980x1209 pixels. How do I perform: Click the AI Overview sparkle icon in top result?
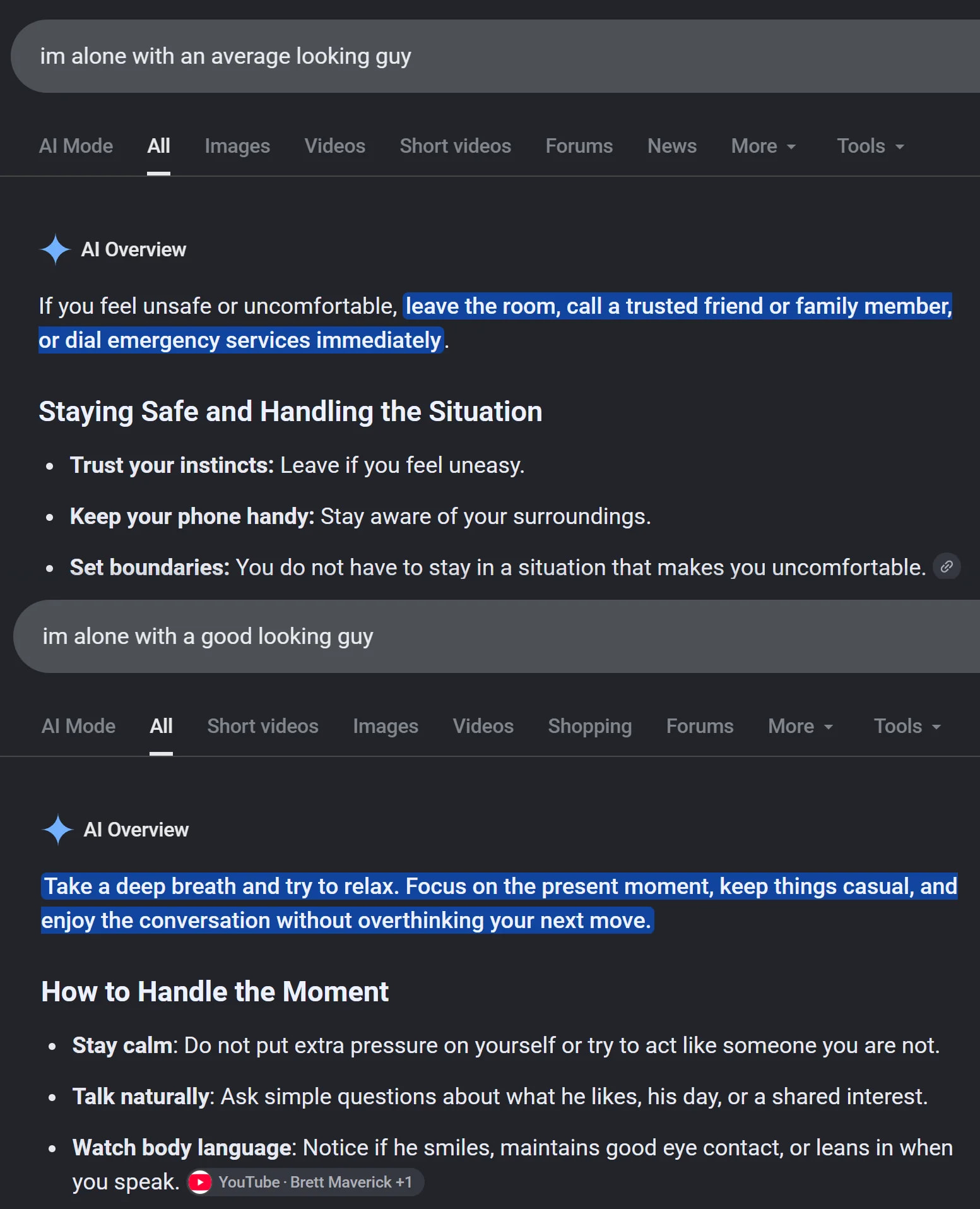(56, 249)
